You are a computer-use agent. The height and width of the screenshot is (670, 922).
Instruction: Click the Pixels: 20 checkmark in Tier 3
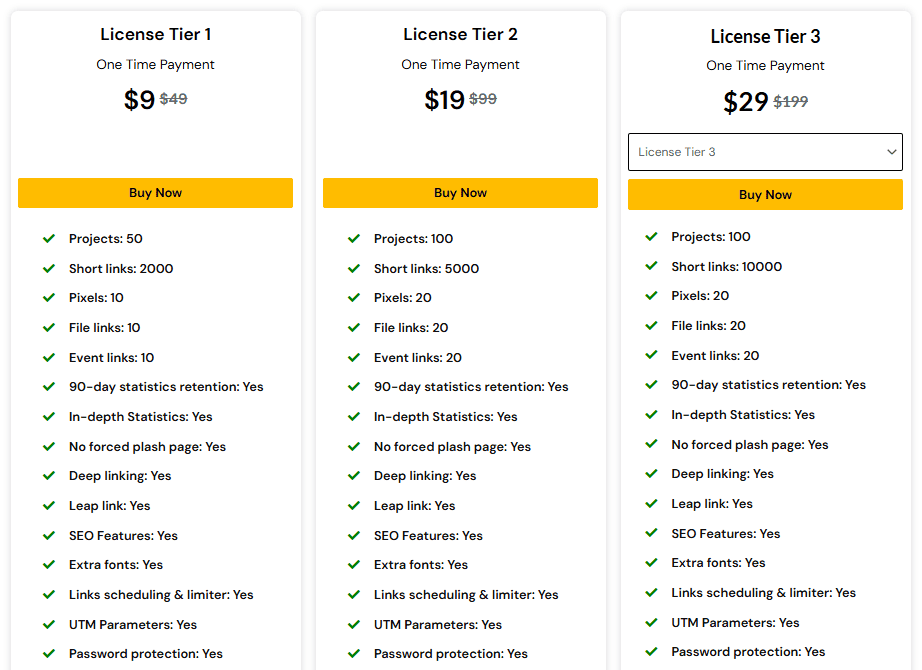(x=651, y=295)
